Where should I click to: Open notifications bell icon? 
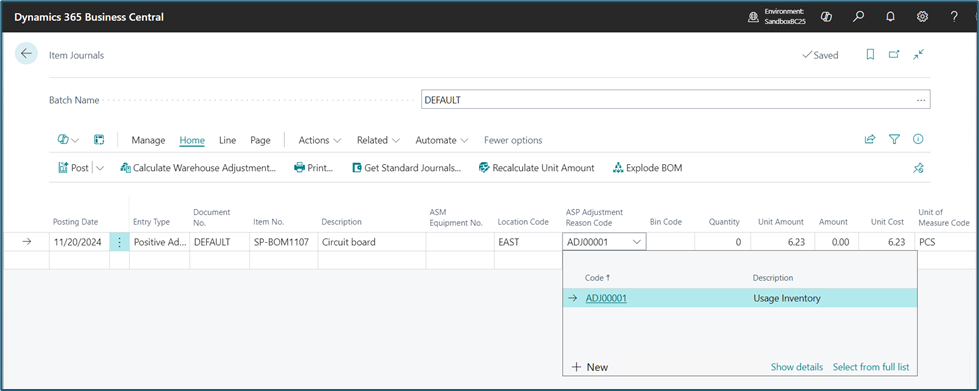coord(890,17)
